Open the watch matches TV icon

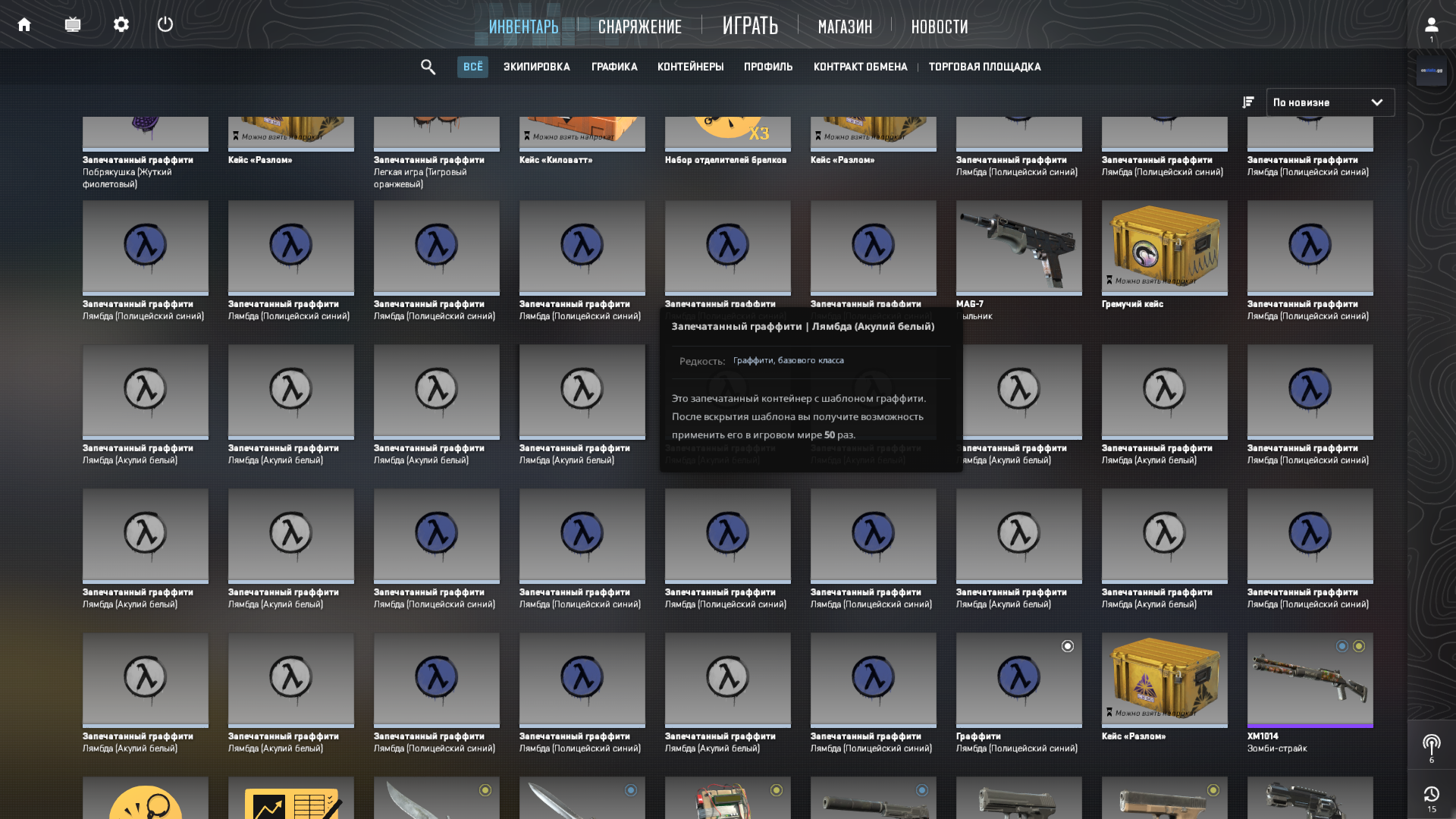(x=73, y=24)
